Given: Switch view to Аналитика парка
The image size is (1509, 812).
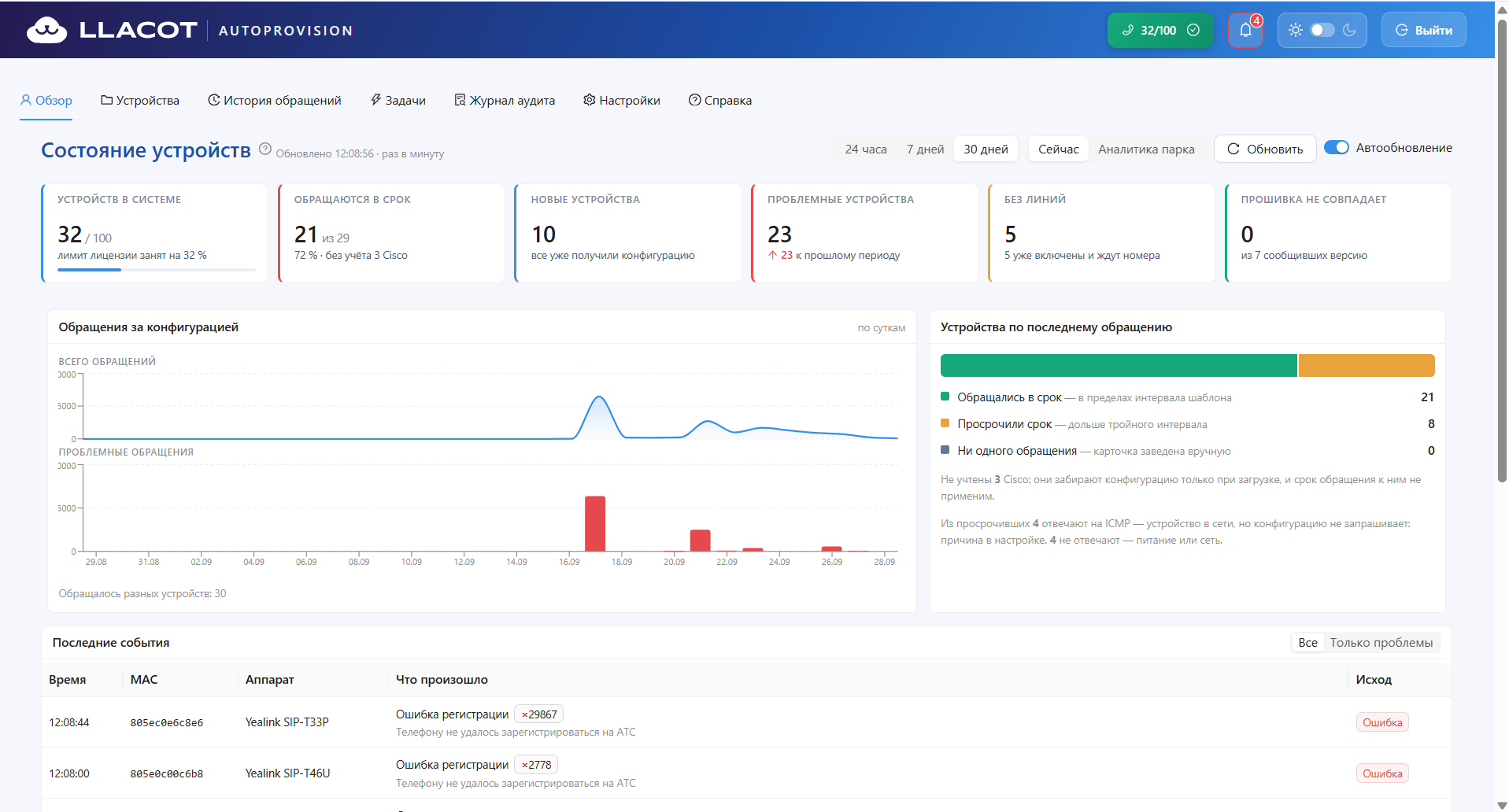Looking at the screenshot, I should 1146,149.
